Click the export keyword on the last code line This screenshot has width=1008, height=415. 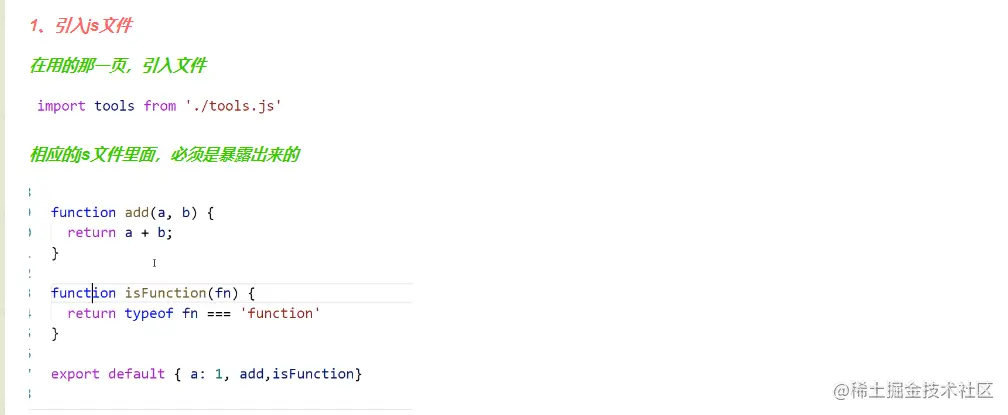click(x=75, y=373)
